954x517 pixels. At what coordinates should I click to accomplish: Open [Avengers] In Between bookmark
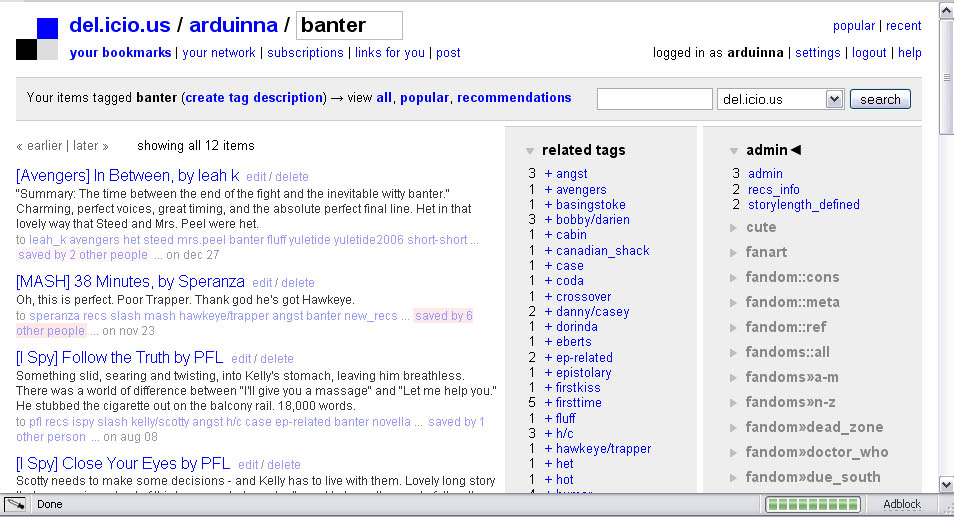128,176
